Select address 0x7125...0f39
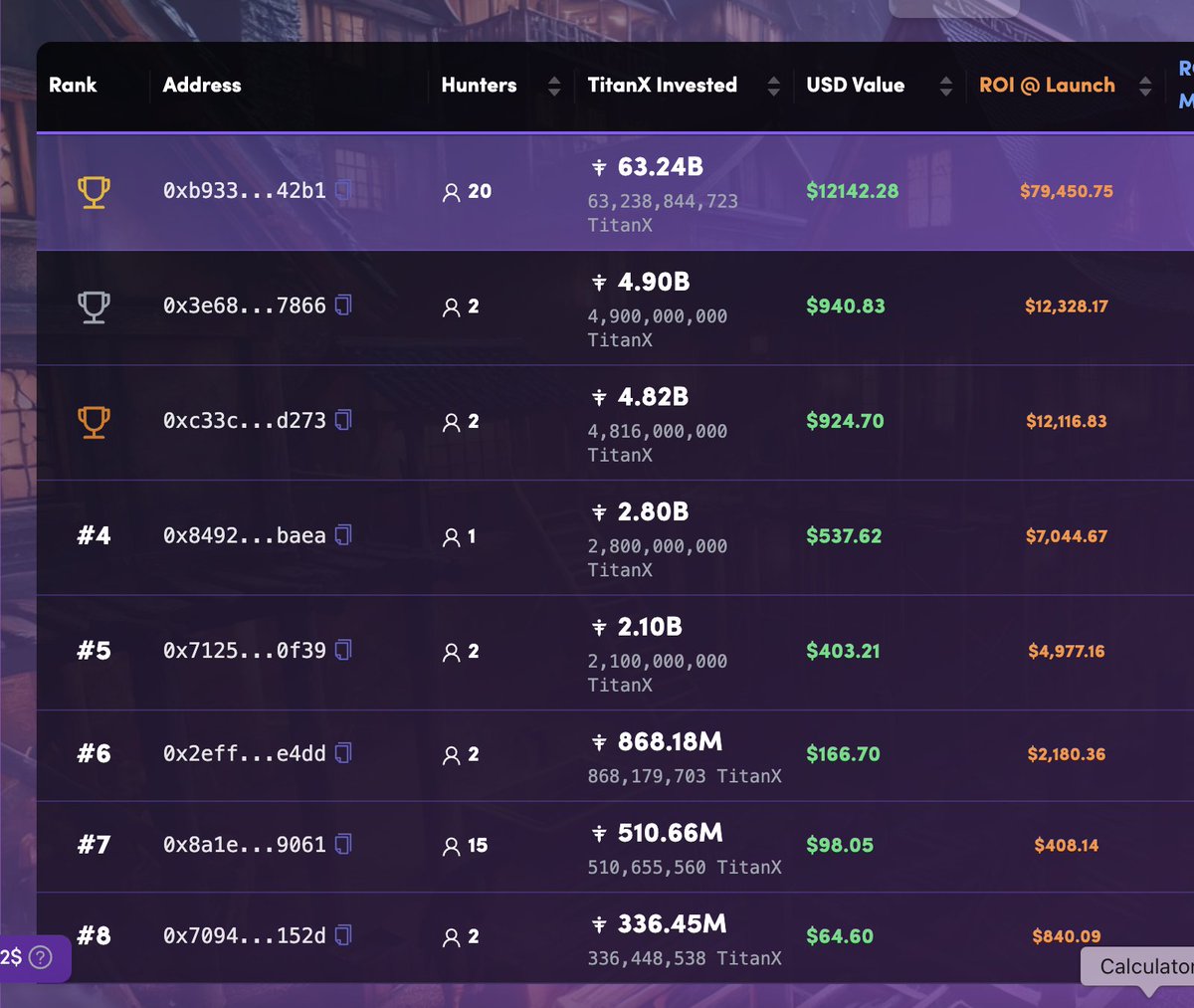This screenshot has width=1194, height=1008. pos(245,650)
